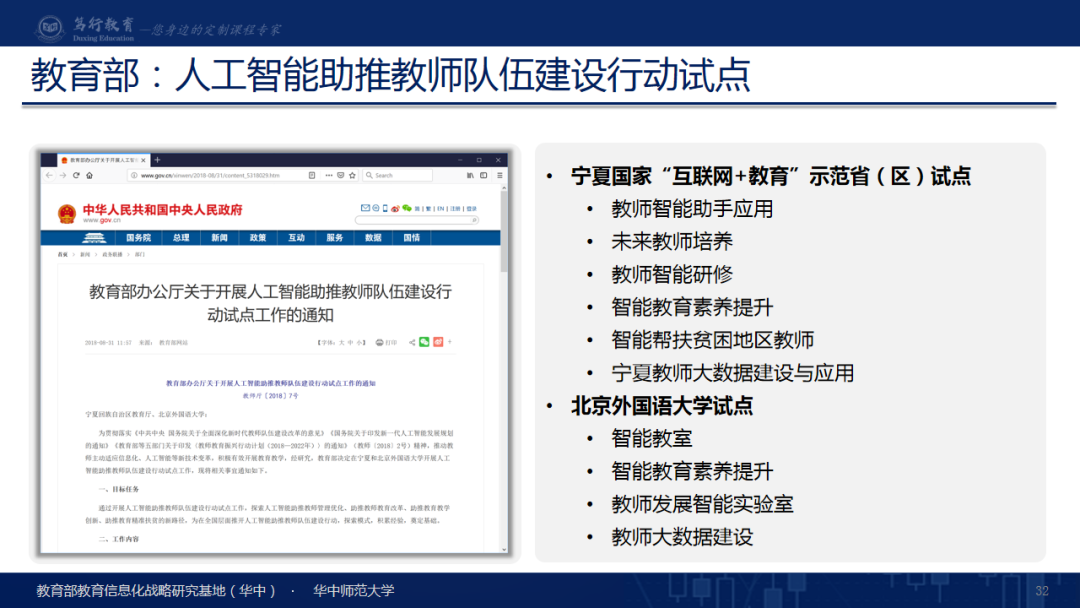Screen dimensions: 1080x608
Task: Click the national emblem logo
Action: tap(67, 214)
